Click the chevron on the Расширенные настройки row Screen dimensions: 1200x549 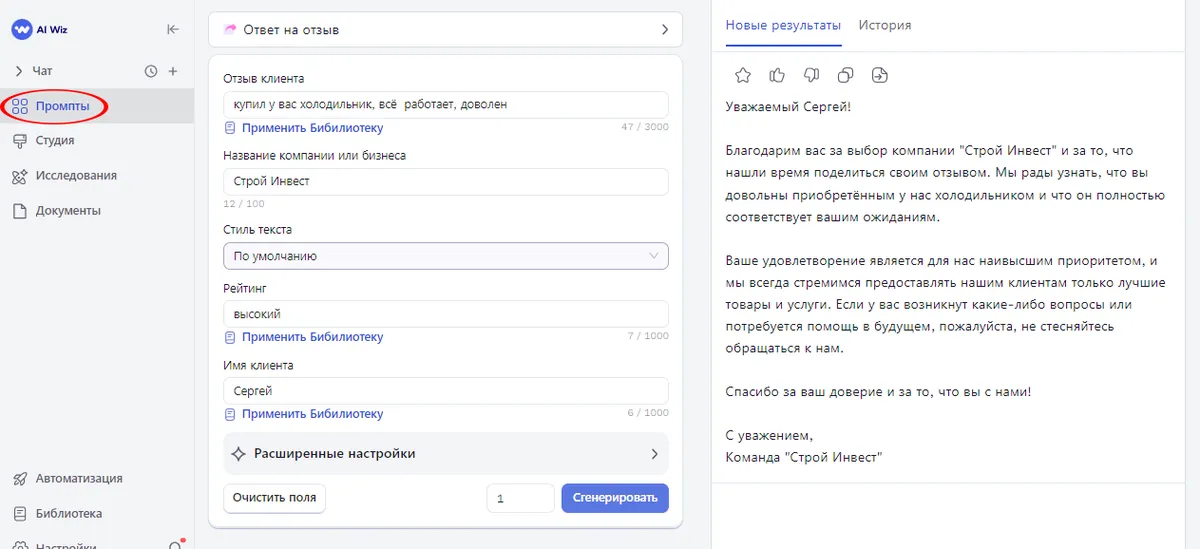[655, 453]
